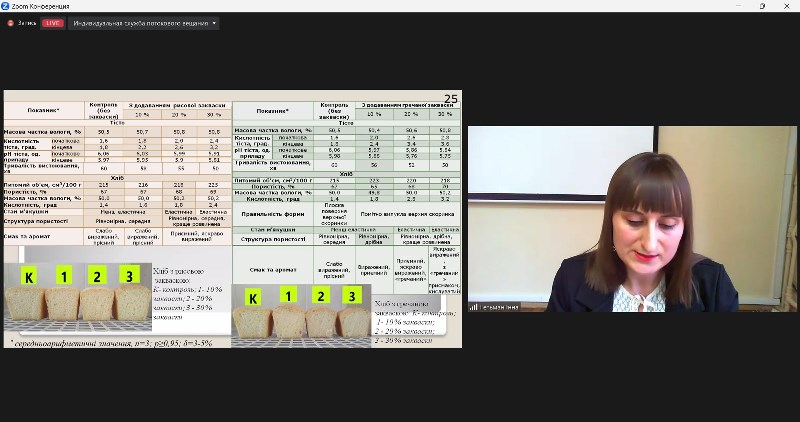Click the label 3 in the buckwheat sourdough bread photo

point(352,295)
